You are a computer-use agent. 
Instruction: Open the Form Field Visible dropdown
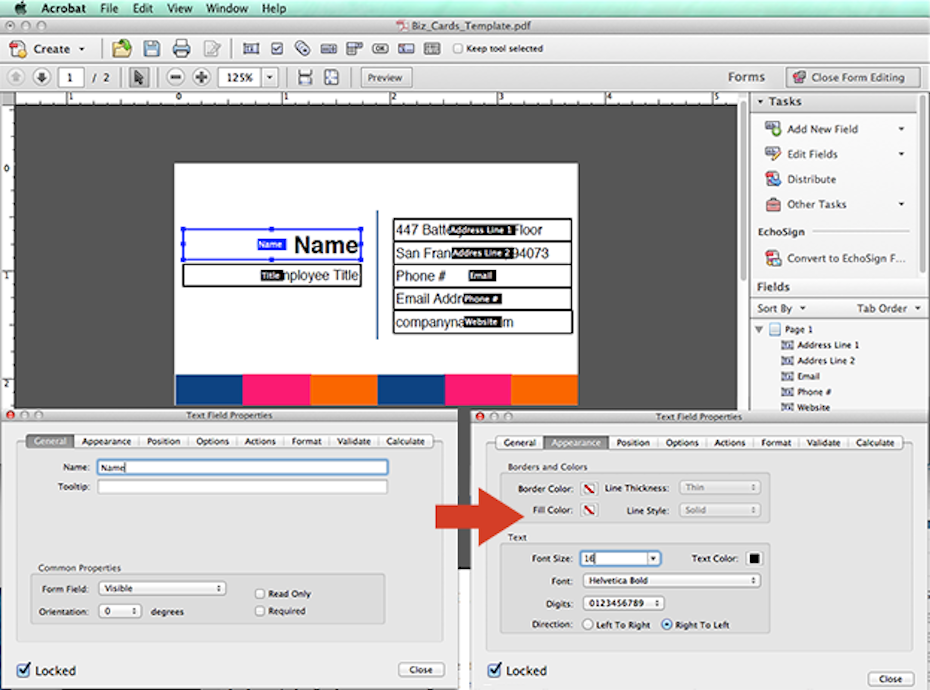point(162,589)
